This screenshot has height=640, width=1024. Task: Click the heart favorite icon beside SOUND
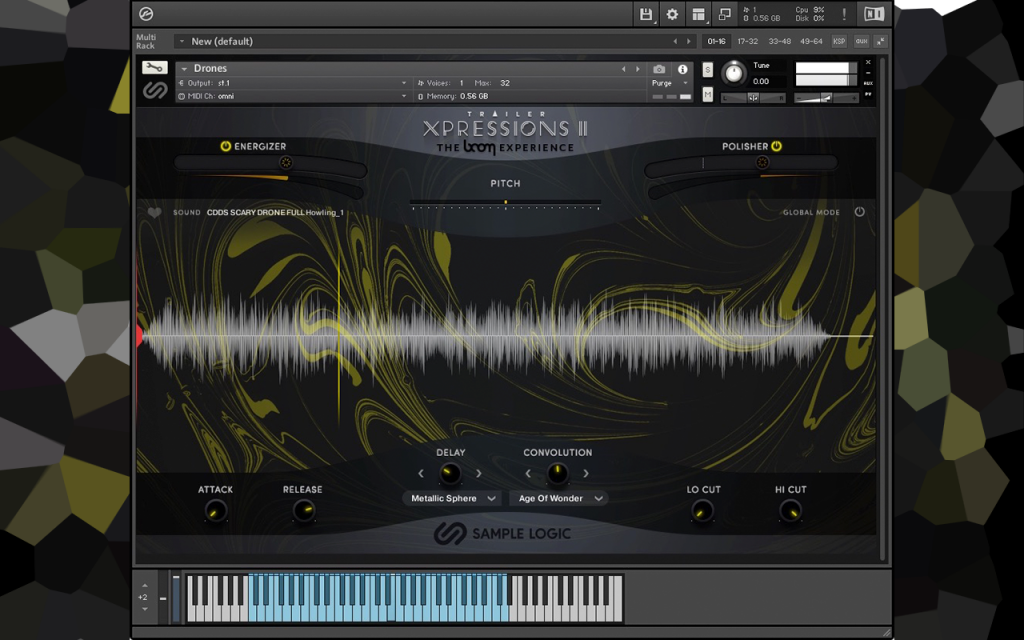(154, 212)
